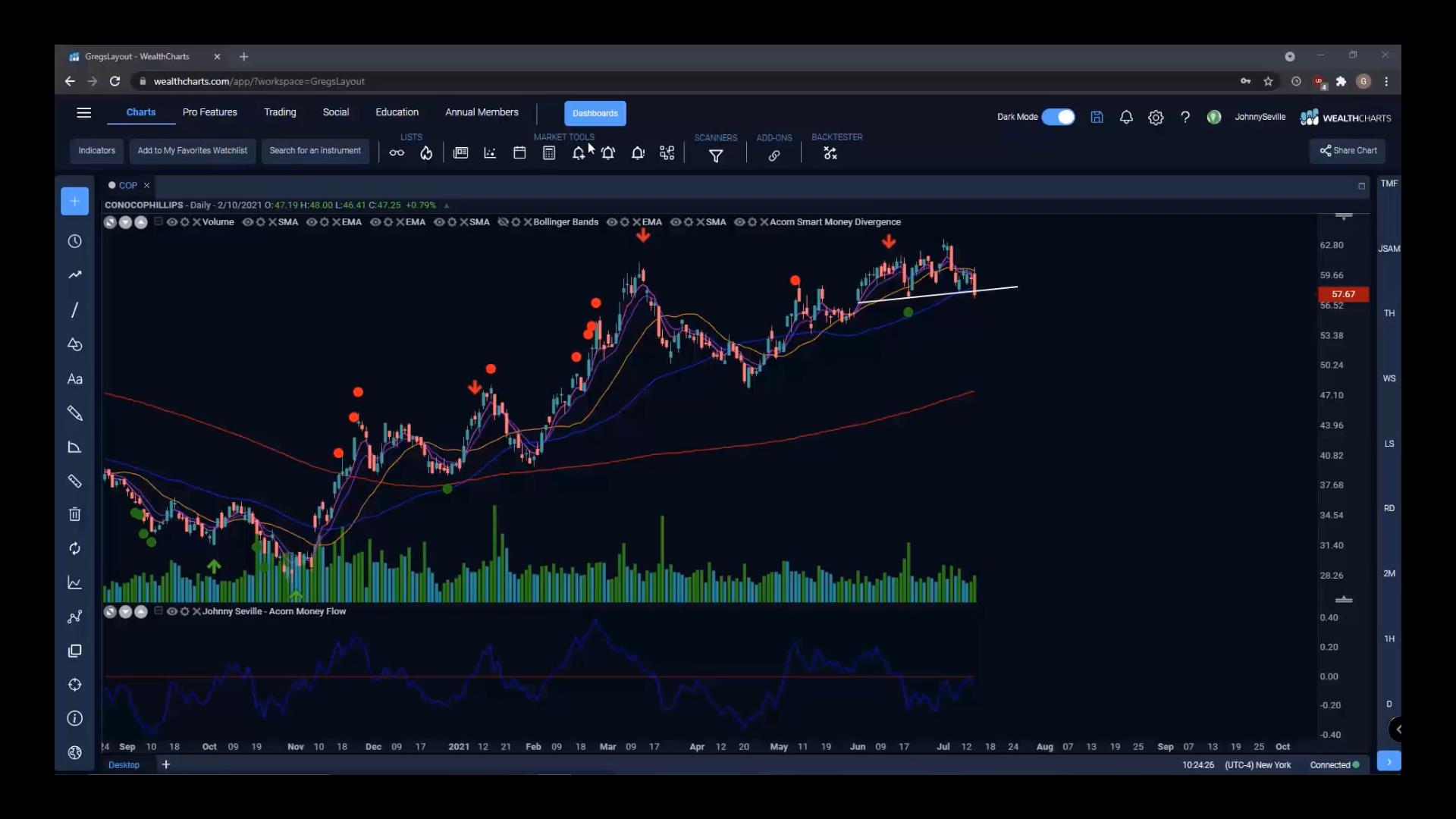Select the Aa text annotation tool
This screenshot has height=819, width=1456.
click(x=74, y=379)
